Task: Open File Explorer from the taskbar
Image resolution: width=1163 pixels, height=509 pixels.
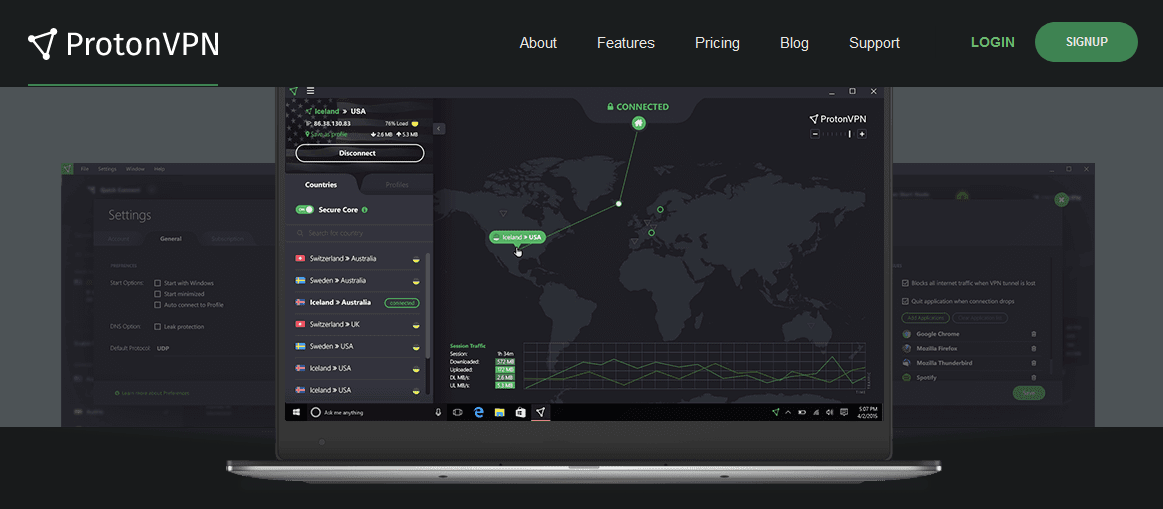Action: [500, 413]
